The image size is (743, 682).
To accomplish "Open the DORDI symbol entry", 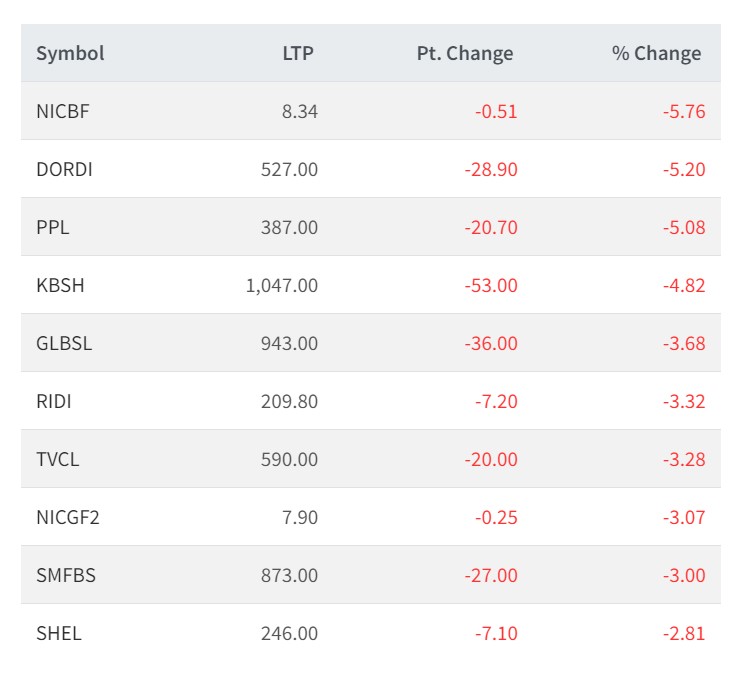I will pos(64,170).
